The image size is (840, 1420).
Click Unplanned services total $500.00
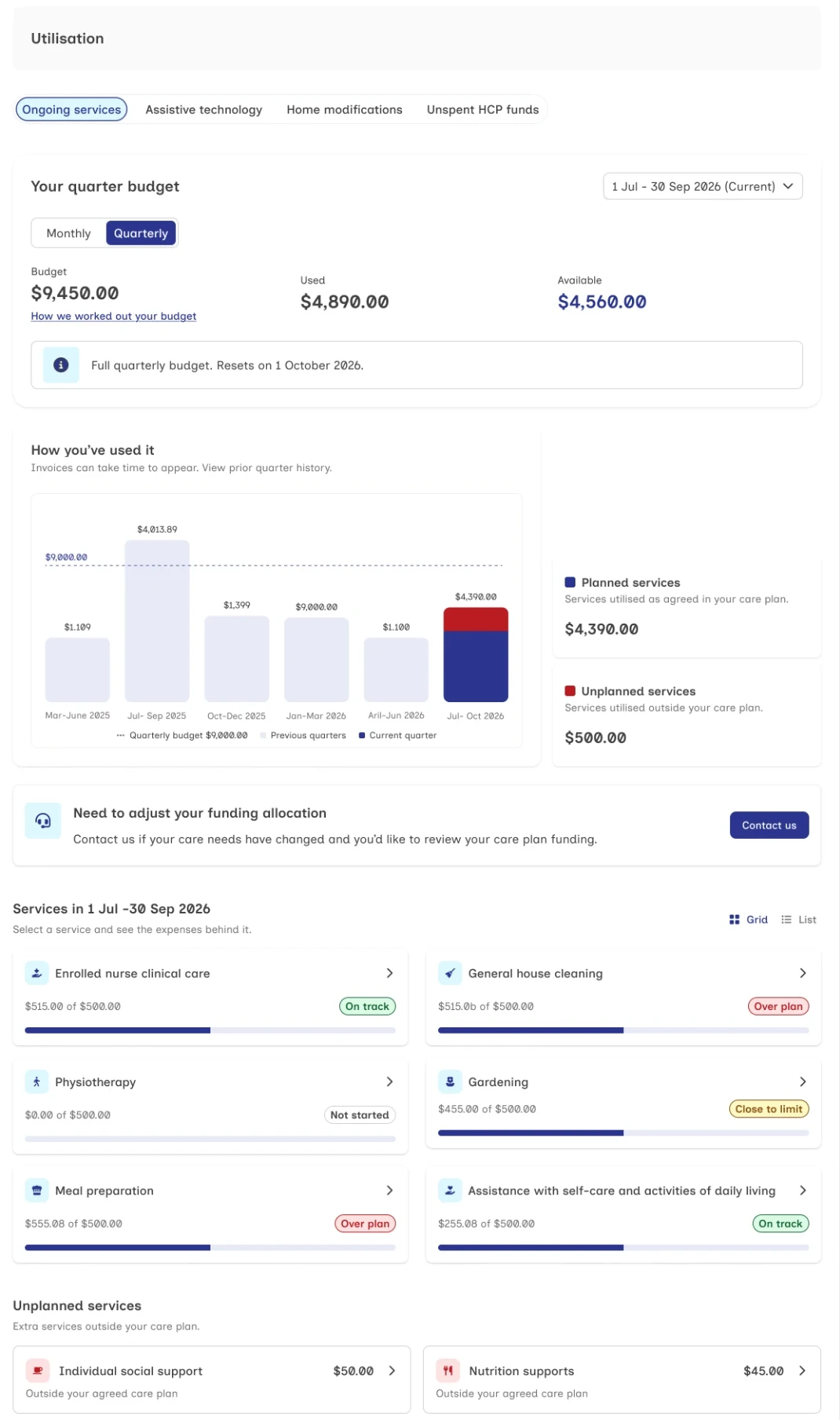tap(595, 737)
